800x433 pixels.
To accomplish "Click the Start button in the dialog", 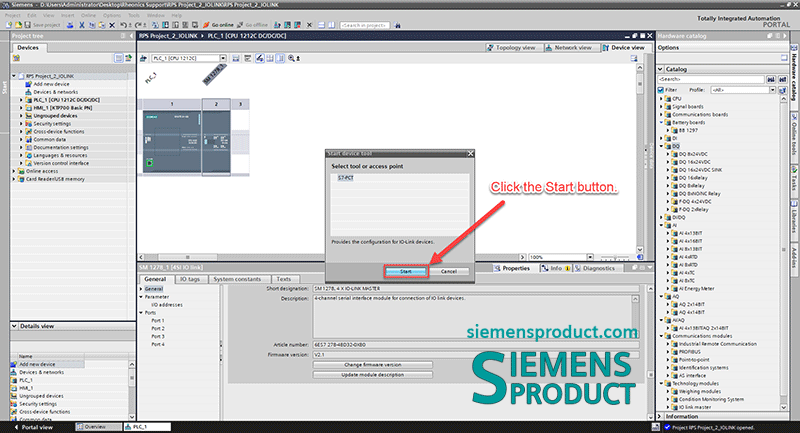I will 406,271.
